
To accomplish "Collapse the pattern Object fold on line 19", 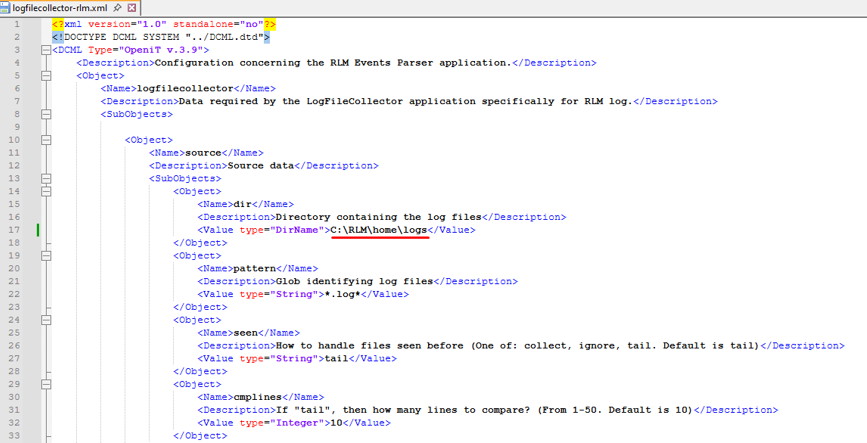I will [46, 256].
